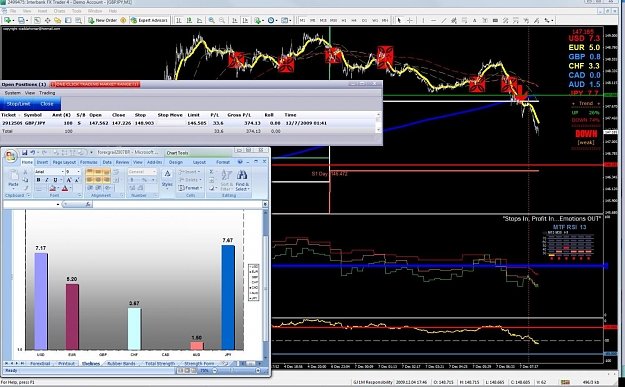Viewport: 625px width, 387px height.
Task: Click the Name Box input field
Action: pos(32,204)
